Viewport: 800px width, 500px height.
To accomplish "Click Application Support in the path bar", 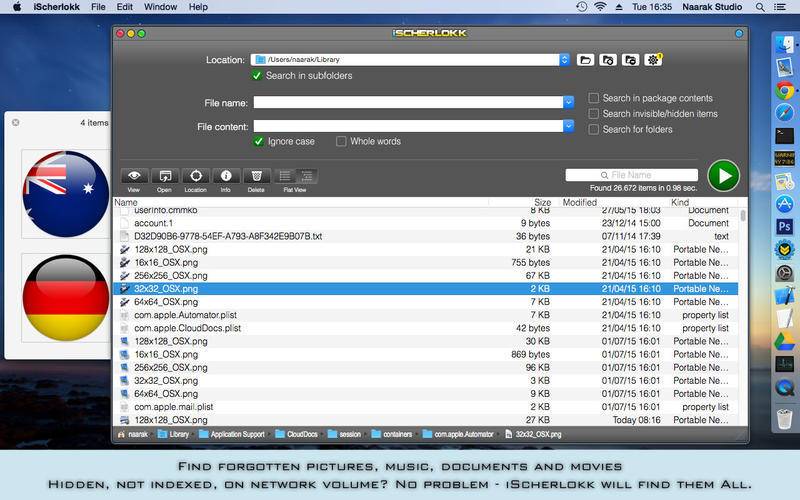I will point(232,434).
